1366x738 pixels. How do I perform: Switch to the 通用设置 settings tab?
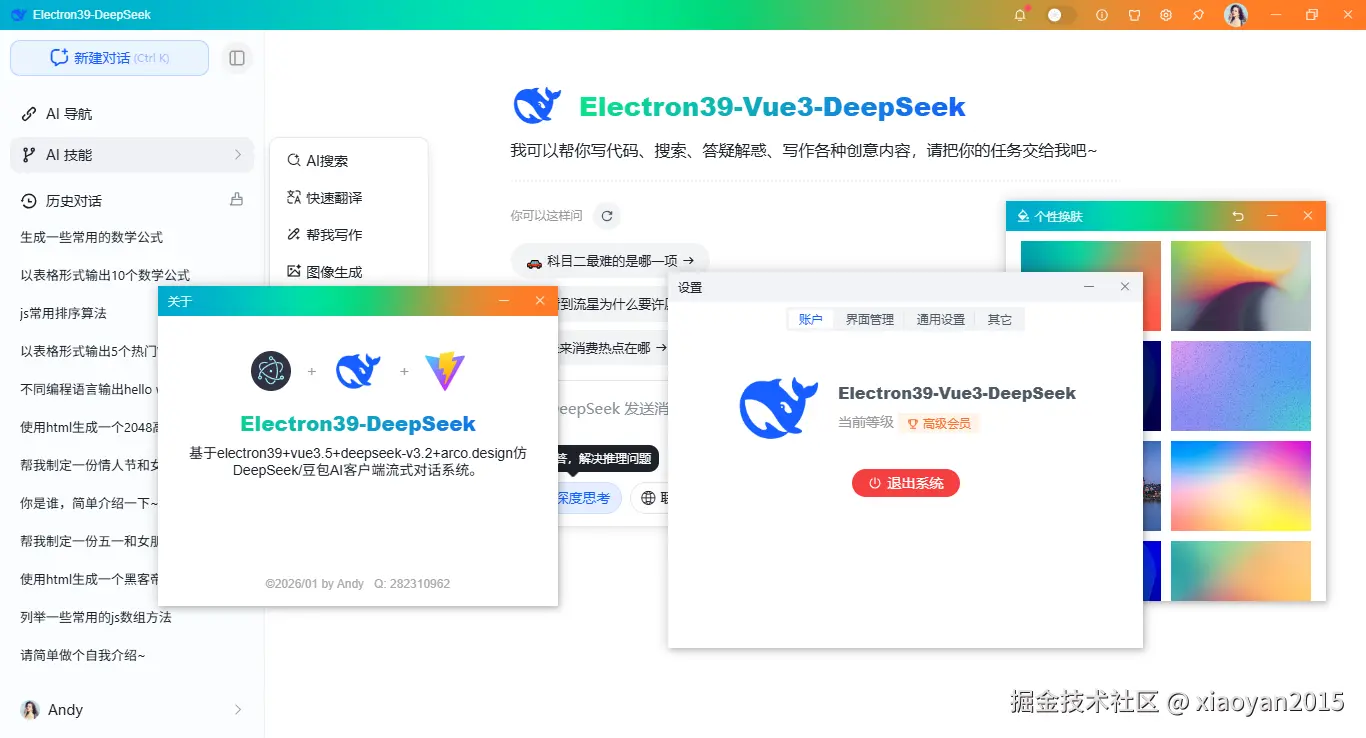click(x=941, y=319)
